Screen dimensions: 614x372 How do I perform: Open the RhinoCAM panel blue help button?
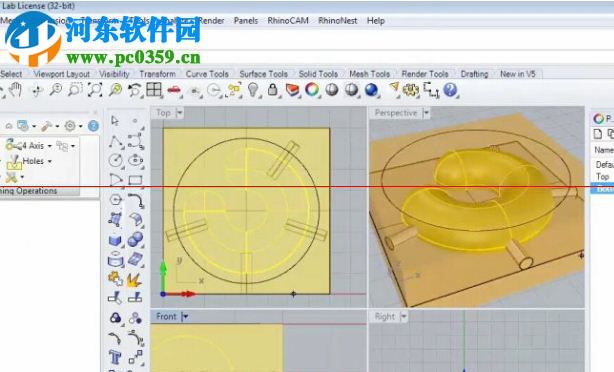(93, 126)
